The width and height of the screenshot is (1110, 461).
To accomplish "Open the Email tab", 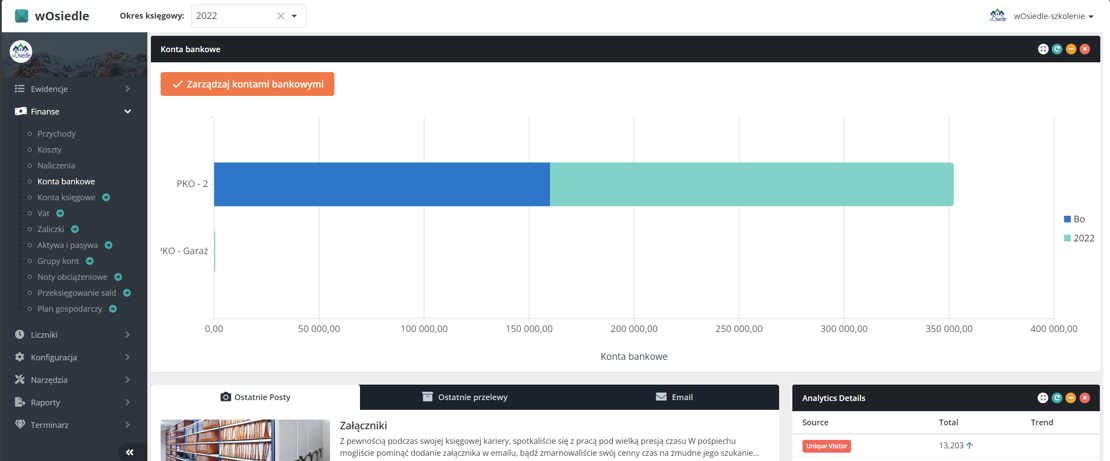I will tap(674, 397).
